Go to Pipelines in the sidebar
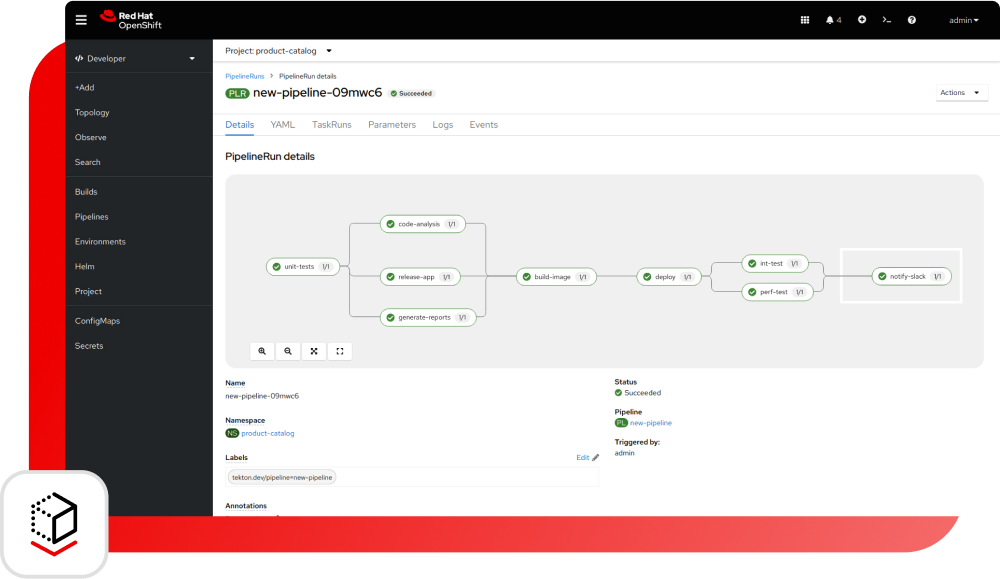 pos(91,216)
